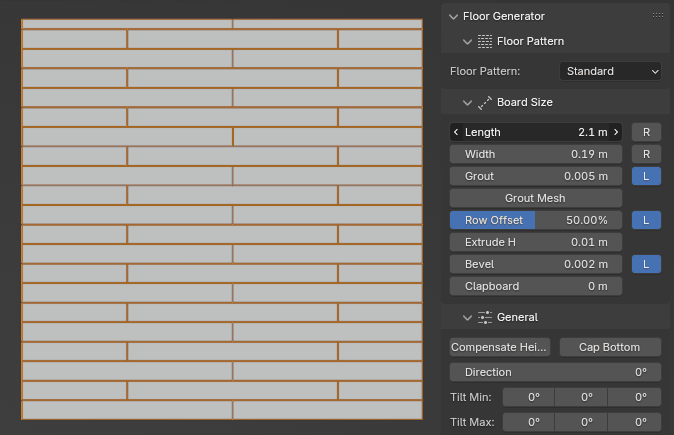Collapse the Floor Generator panel

pyautogui.click(x=454, y=16)
